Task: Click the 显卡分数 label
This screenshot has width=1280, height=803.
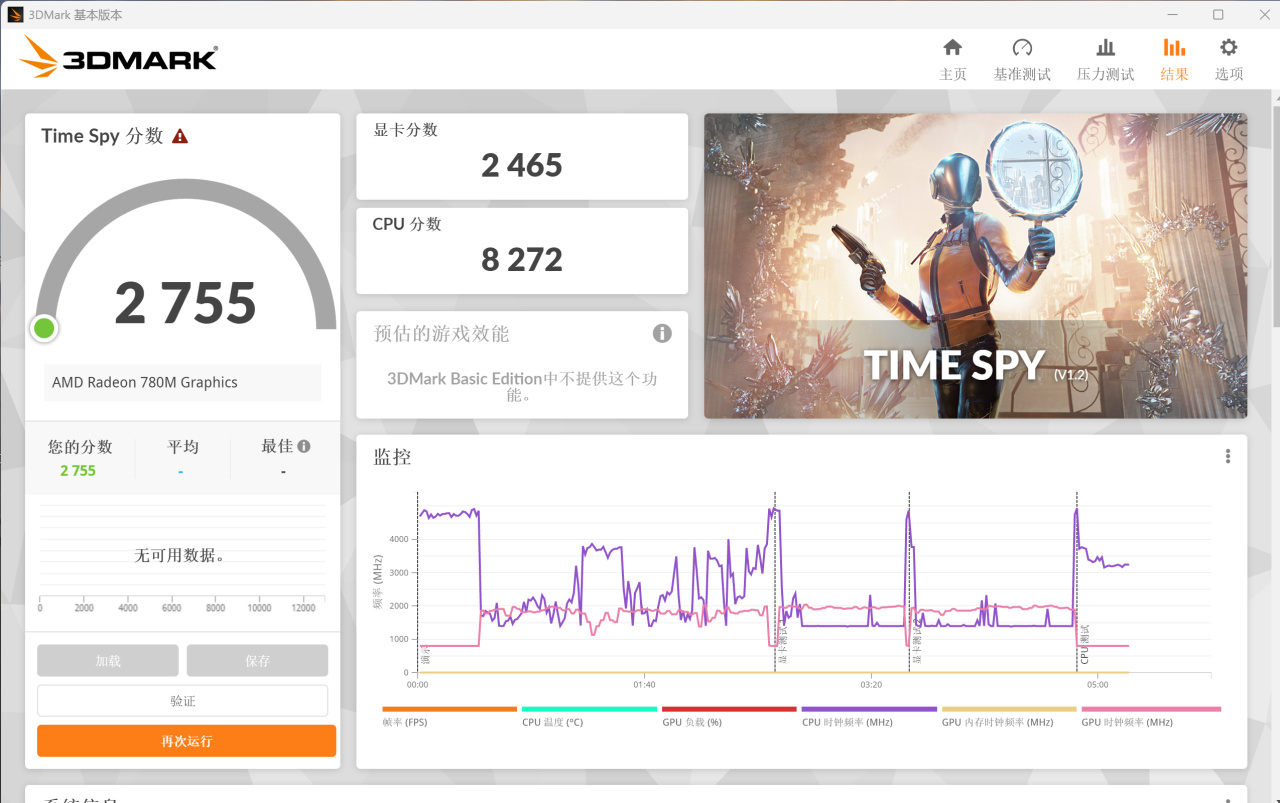Action: click(406, 130)
